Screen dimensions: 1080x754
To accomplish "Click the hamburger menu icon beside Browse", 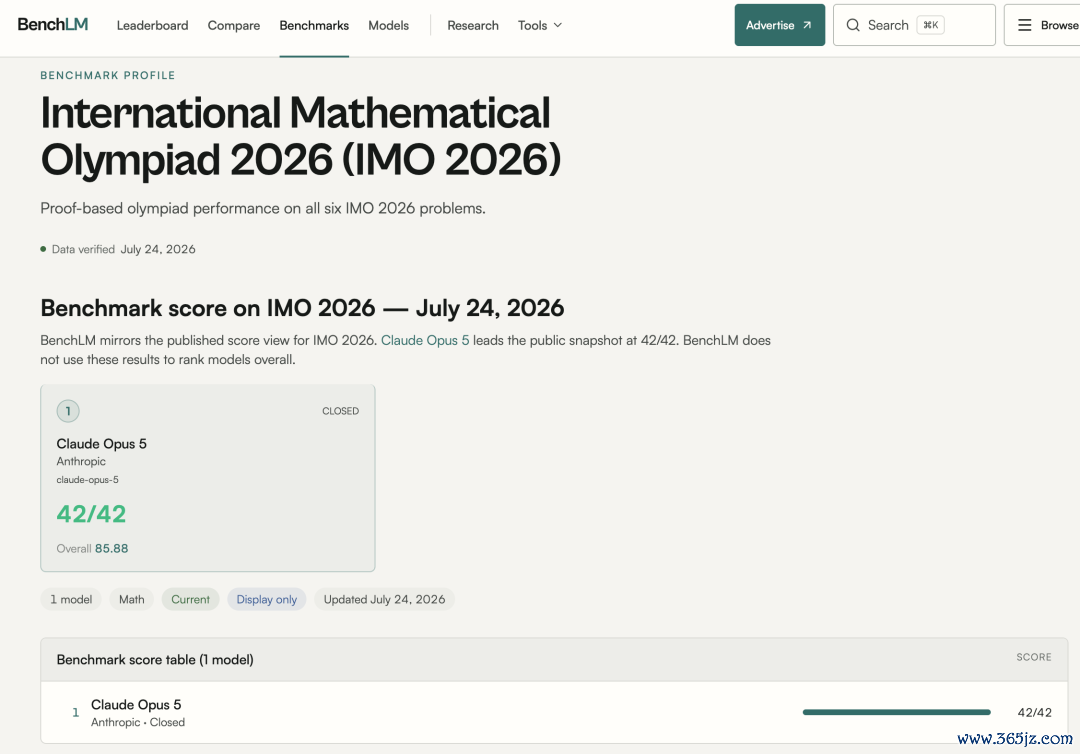I will (1024, 25).
